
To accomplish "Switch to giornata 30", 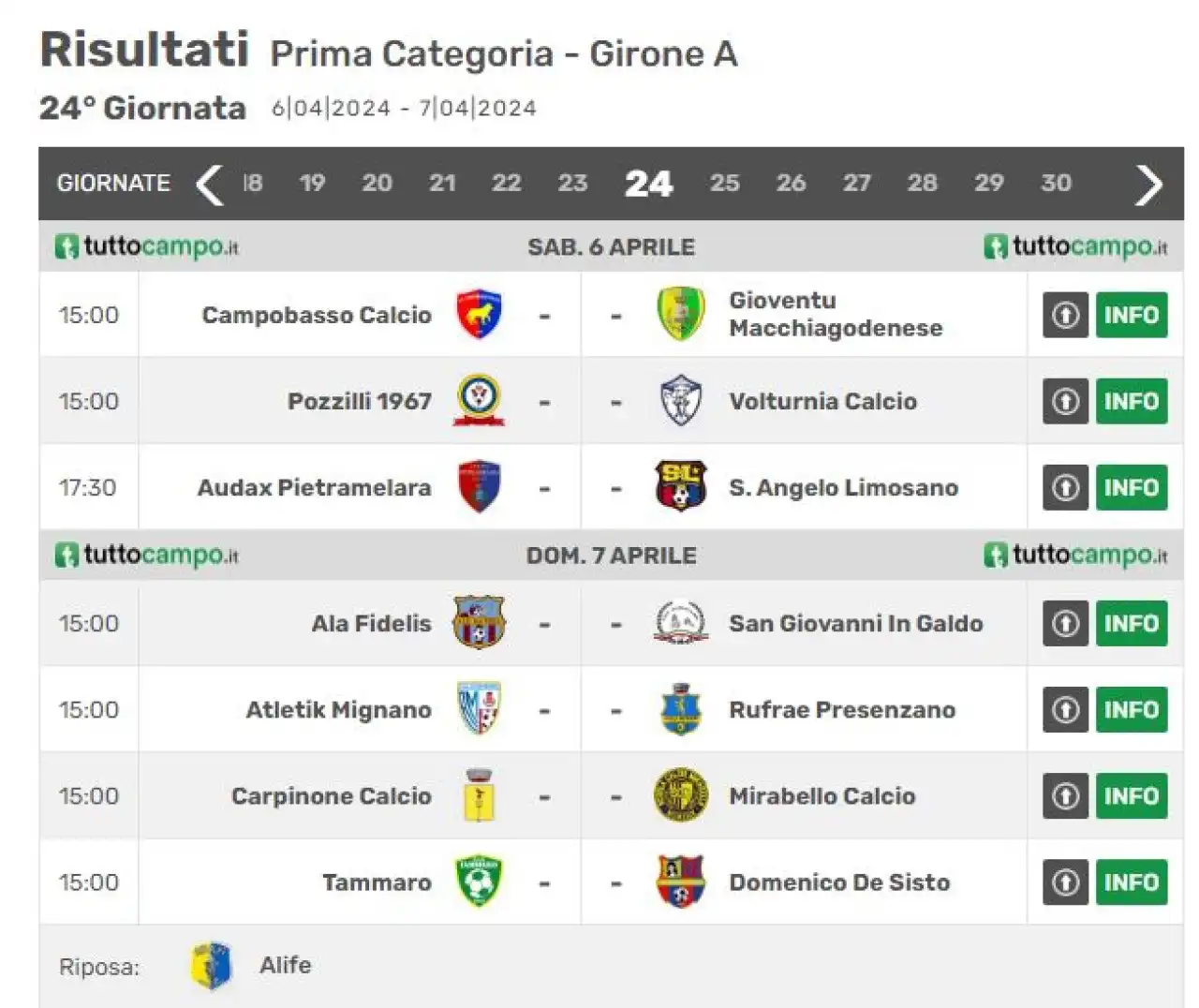I will tap(1056, 183).
